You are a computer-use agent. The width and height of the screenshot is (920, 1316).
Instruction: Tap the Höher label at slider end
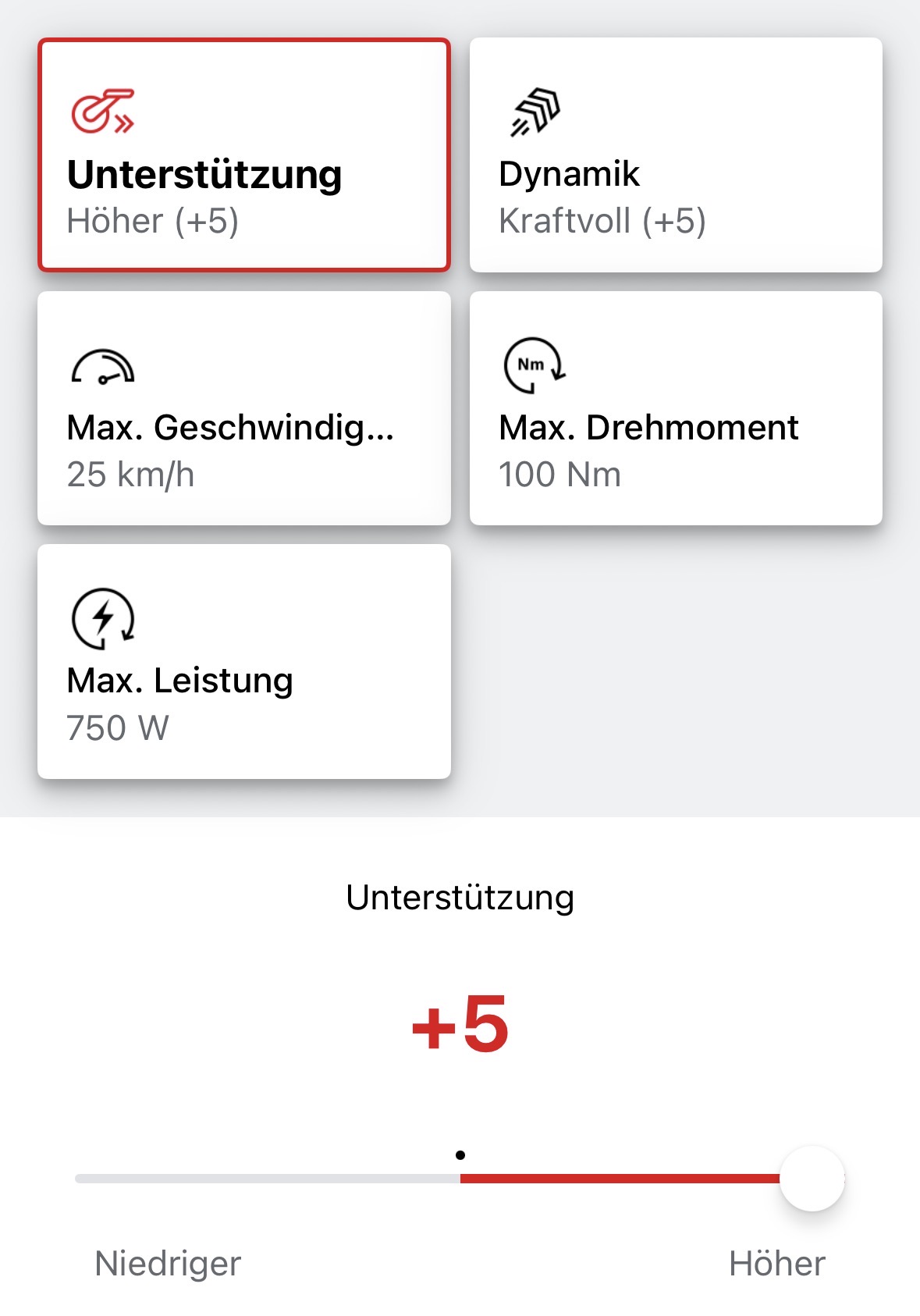(x=777, y=1264)
